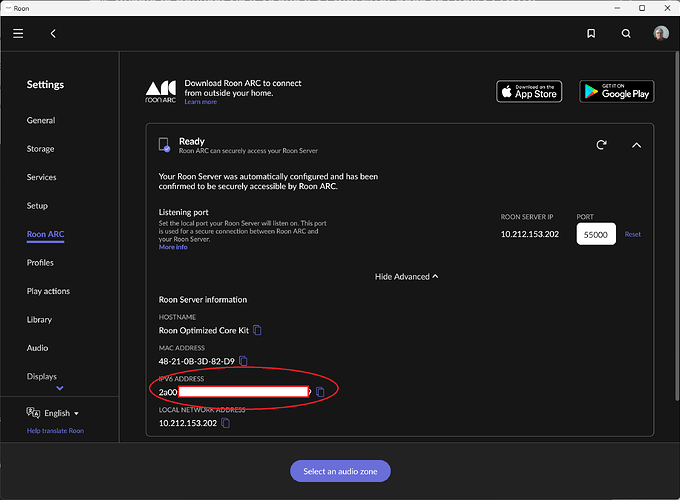The width and height of the screenshot is (680, 500).
Task: Open Play actions settings
Action: coord(48,291)
